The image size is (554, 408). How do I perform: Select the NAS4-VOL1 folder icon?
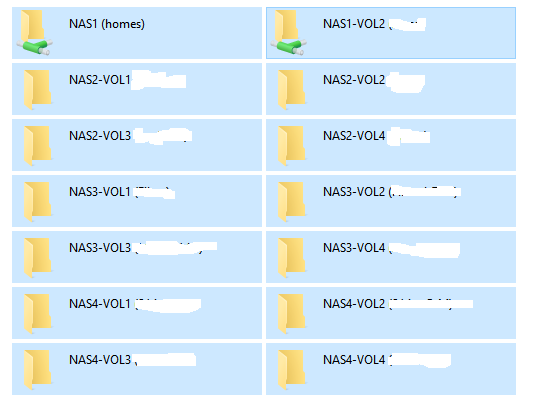pos(38,314)
